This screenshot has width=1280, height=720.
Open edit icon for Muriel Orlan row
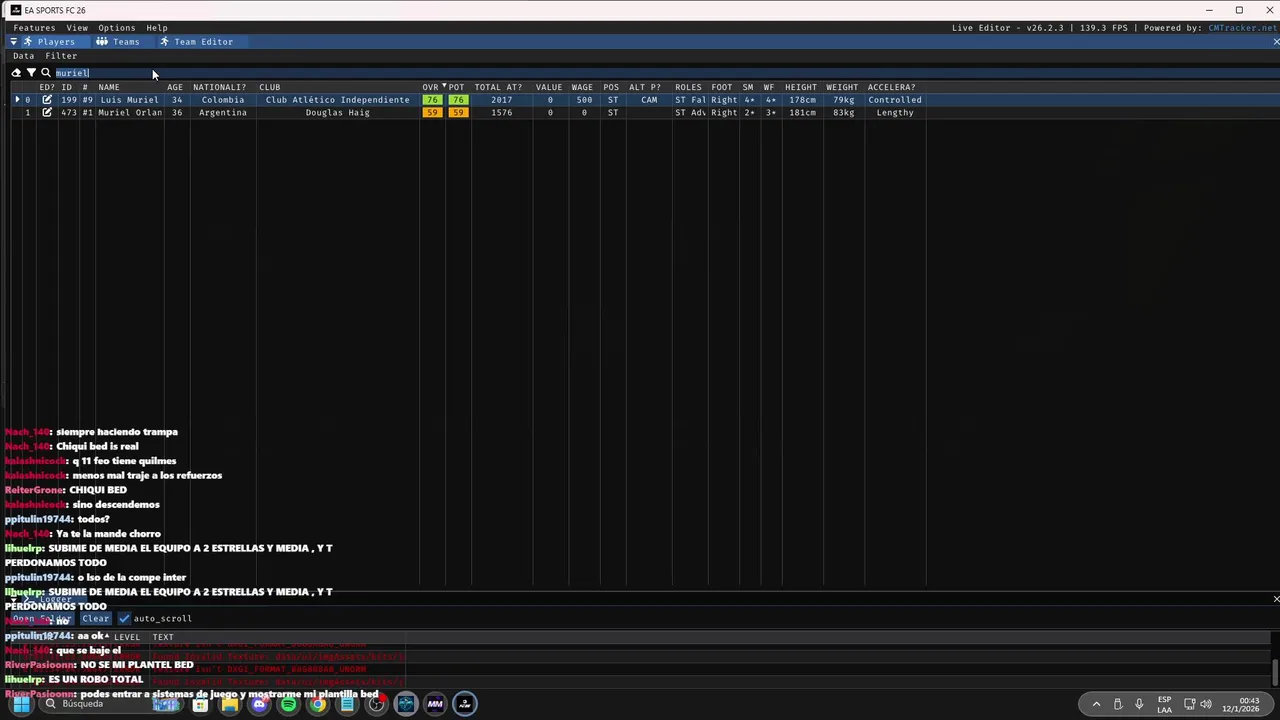pos(47,113)
